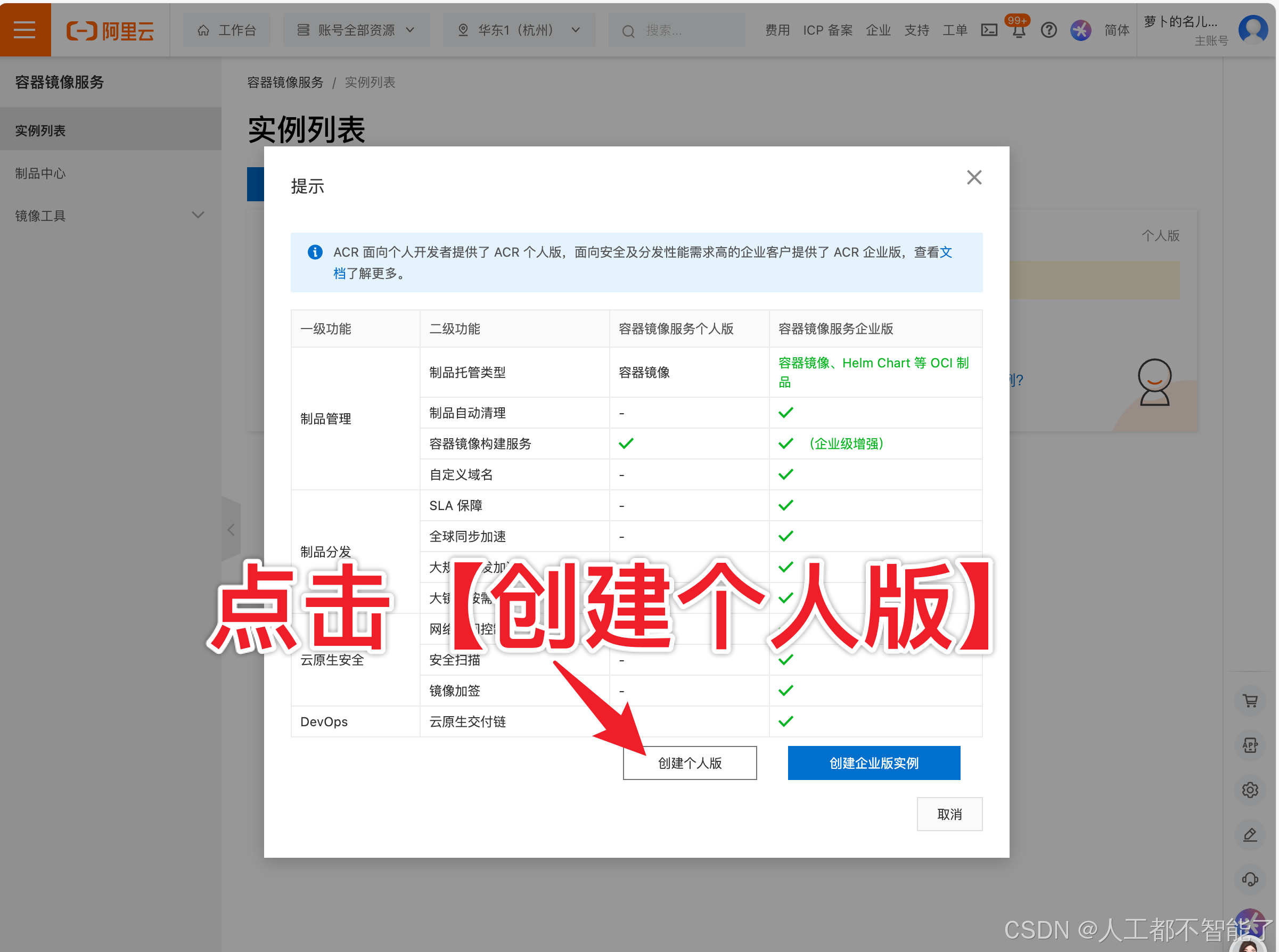
Task: Open the 费用 menu item
Action: (777, 30)
